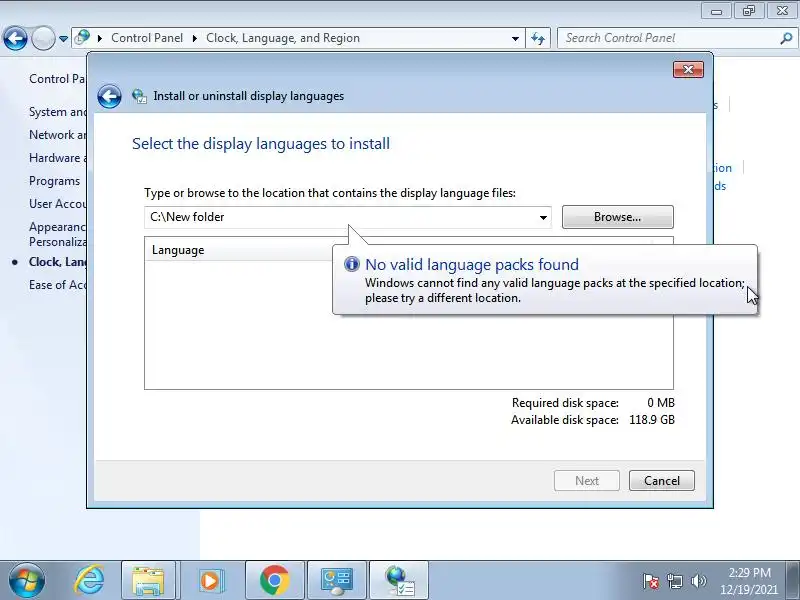Viewport: 800px width, 600px height.
Task: Click 'Control Panel' in the breadcrumb
Action: [146, 38]
